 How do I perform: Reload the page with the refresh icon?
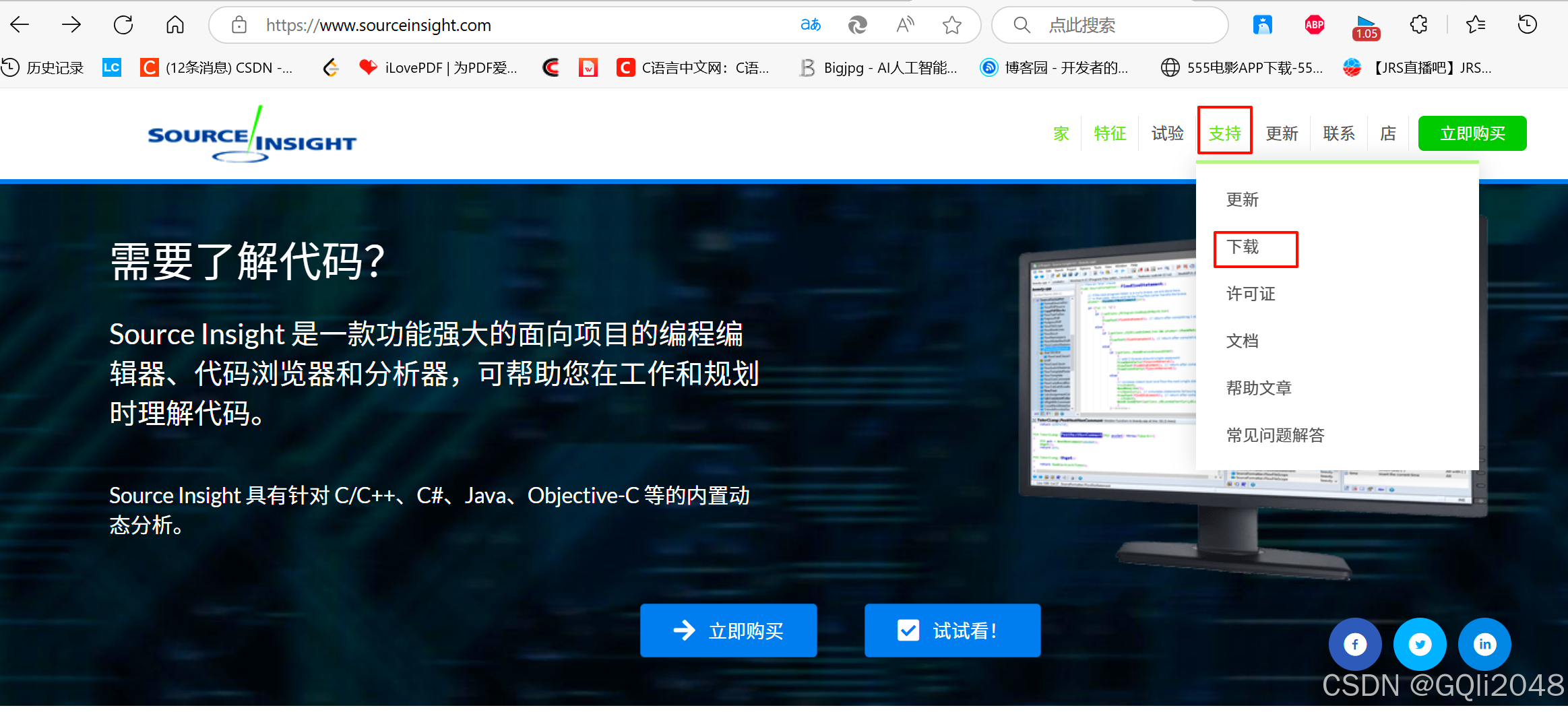(x=123, y=25)
